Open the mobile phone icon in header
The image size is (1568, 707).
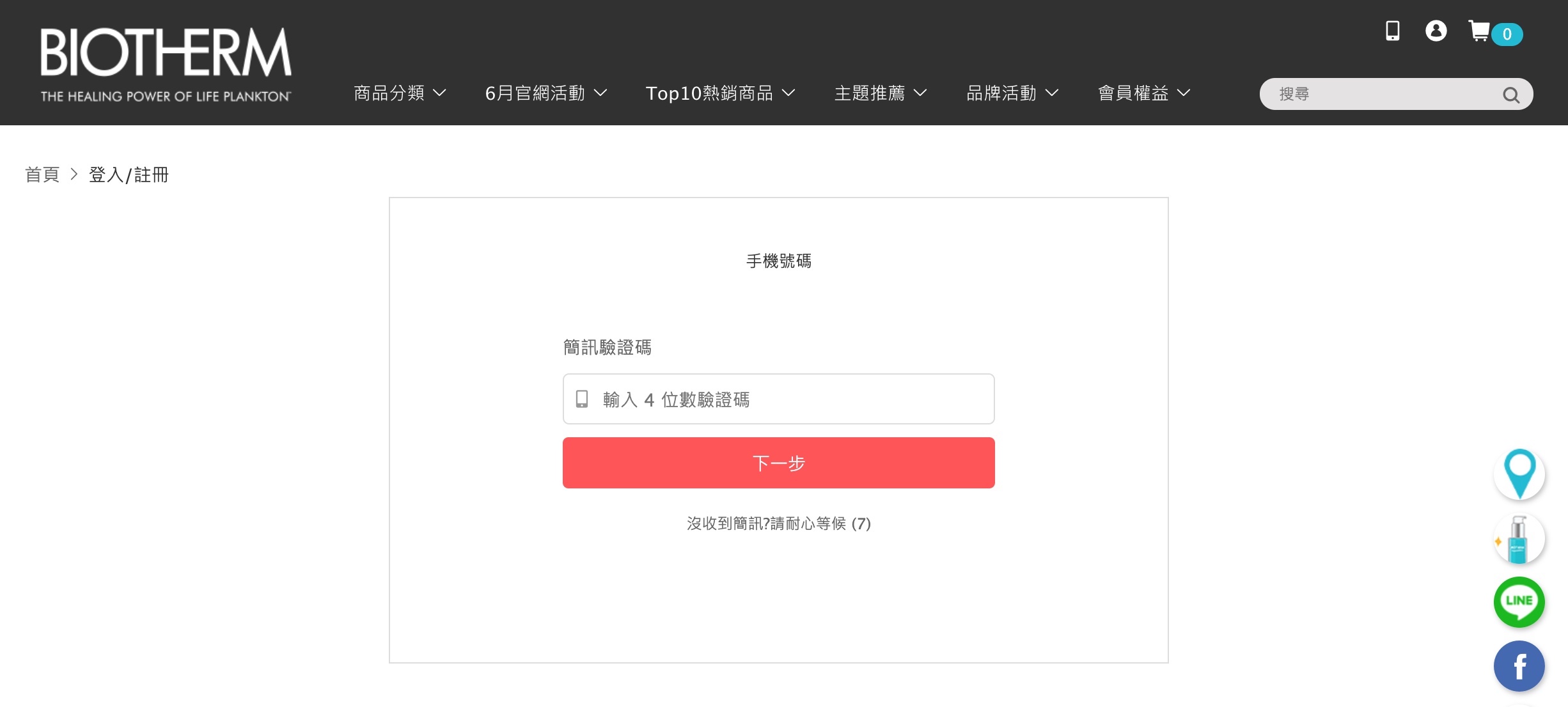point(1392,31)
